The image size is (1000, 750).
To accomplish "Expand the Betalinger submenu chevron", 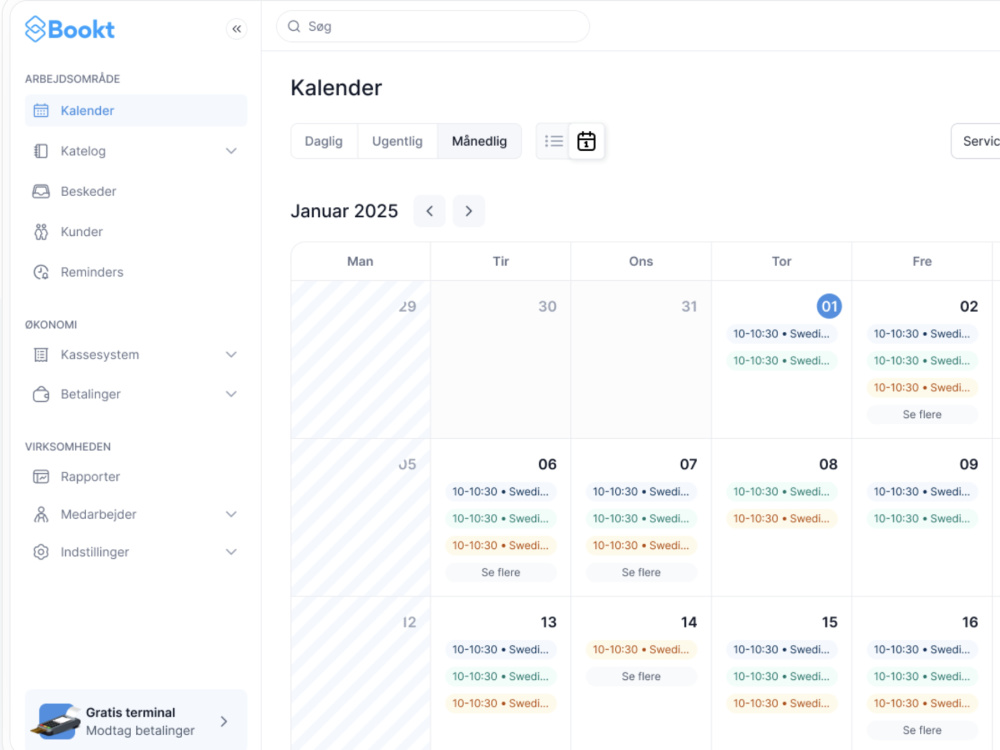I will [231, 394].
